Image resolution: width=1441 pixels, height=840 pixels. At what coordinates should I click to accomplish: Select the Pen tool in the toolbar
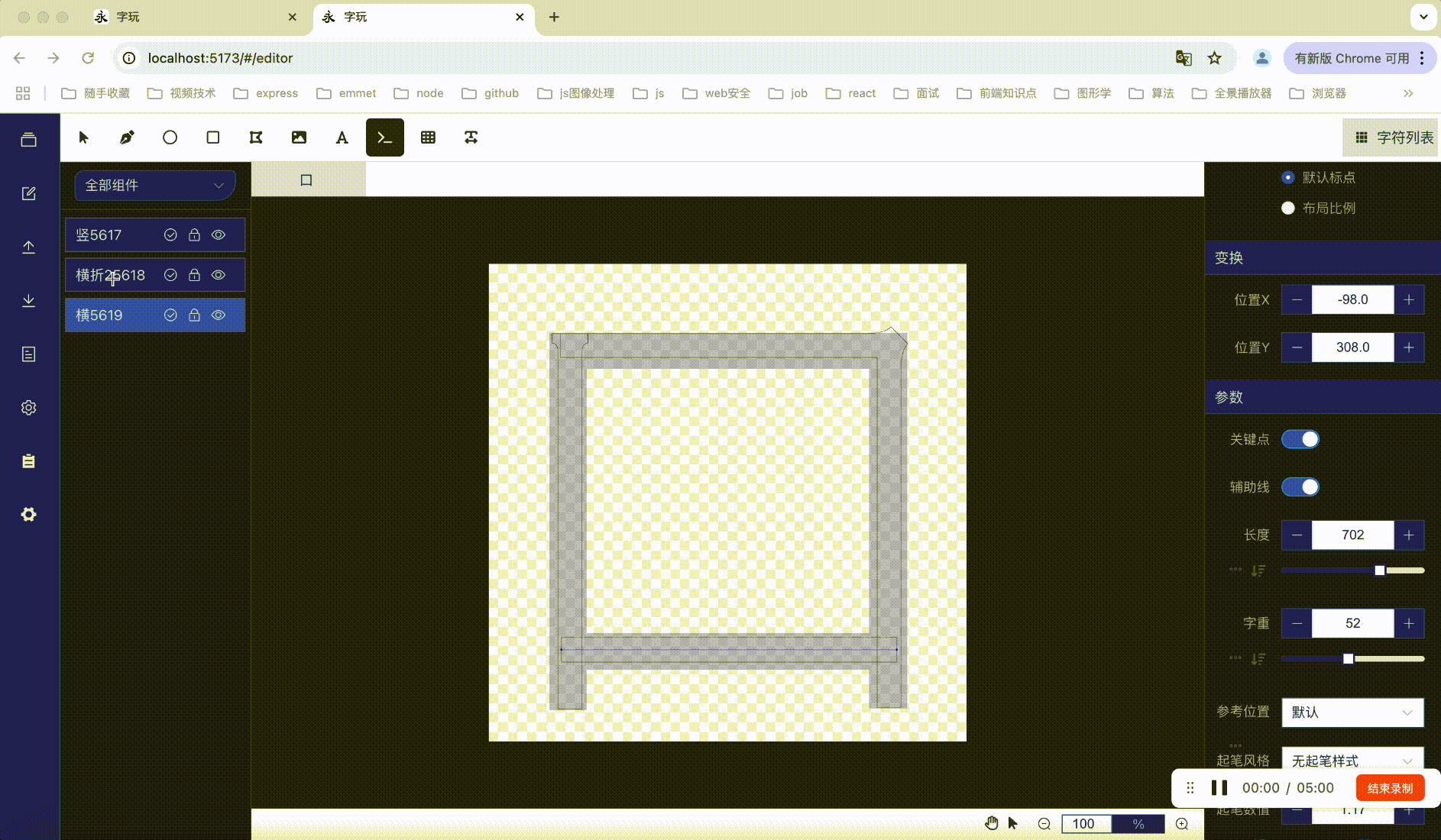[127, 137]
